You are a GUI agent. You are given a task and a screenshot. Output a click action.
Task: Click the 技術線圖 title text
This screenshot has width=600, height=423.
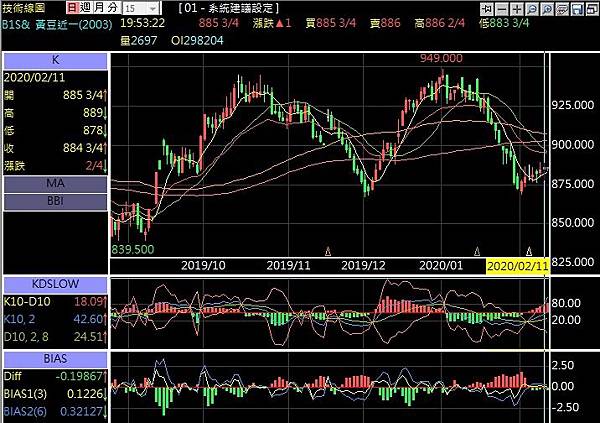[x=24, y=8]
